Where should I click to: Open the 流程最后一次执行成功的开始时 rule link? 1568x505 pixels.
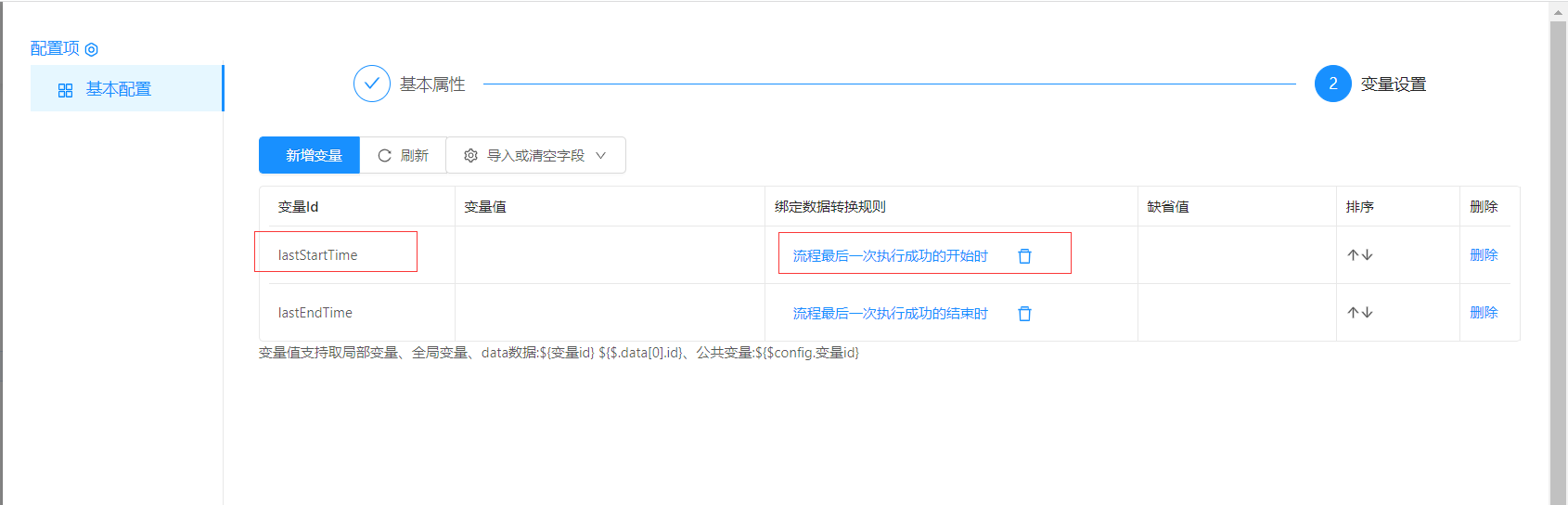pos(890,256)
